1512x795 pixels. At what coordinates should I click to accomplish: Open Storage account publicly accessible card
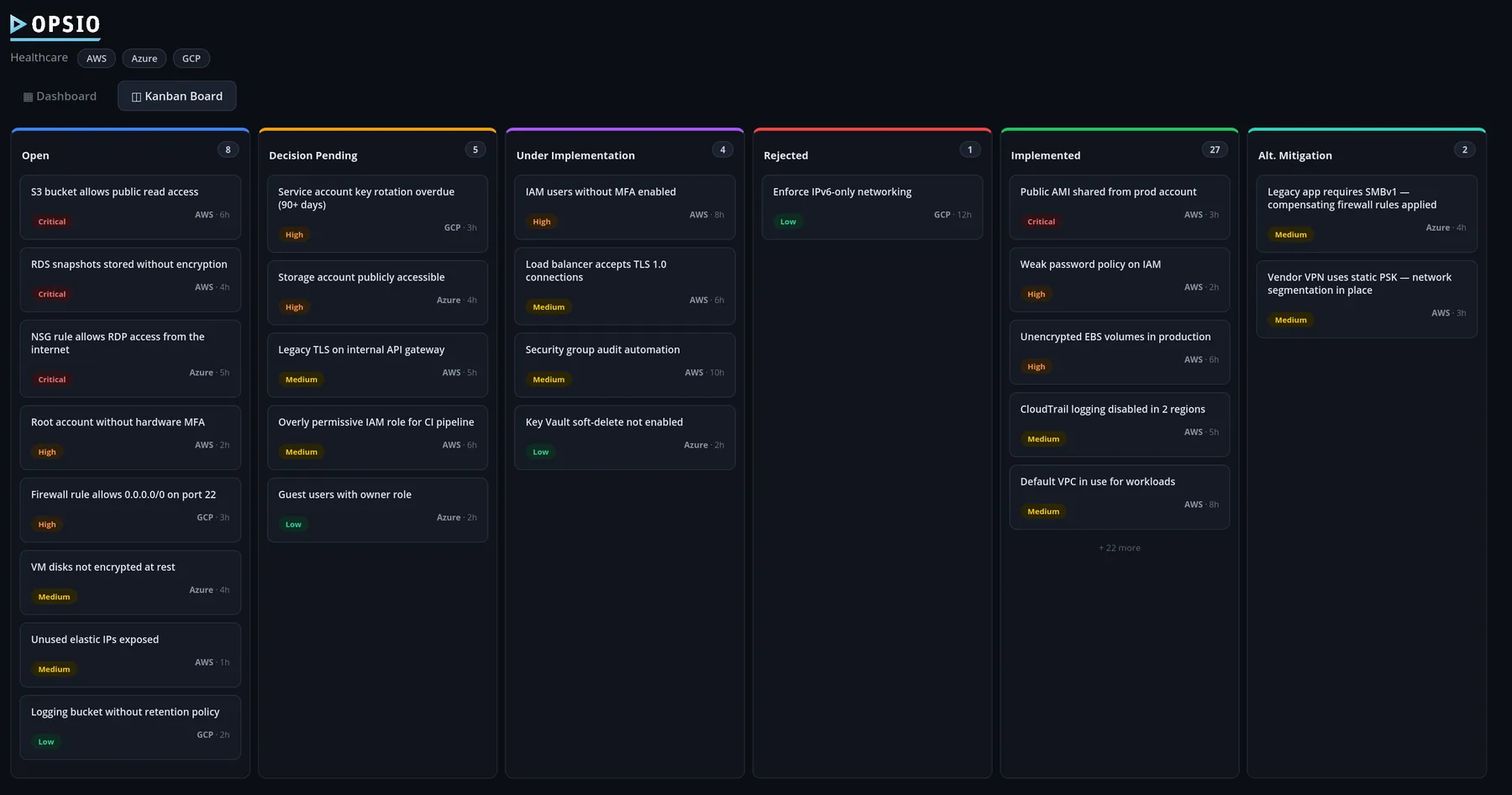(x=377, y=293)
